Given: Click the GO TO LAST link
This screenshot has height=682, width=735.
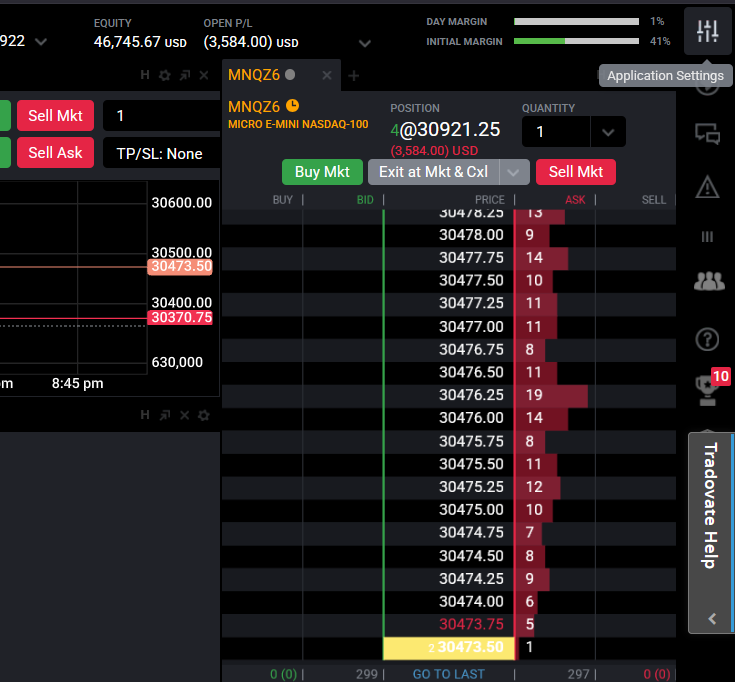Looking at the screenshot, I should [x=449, y=674].
